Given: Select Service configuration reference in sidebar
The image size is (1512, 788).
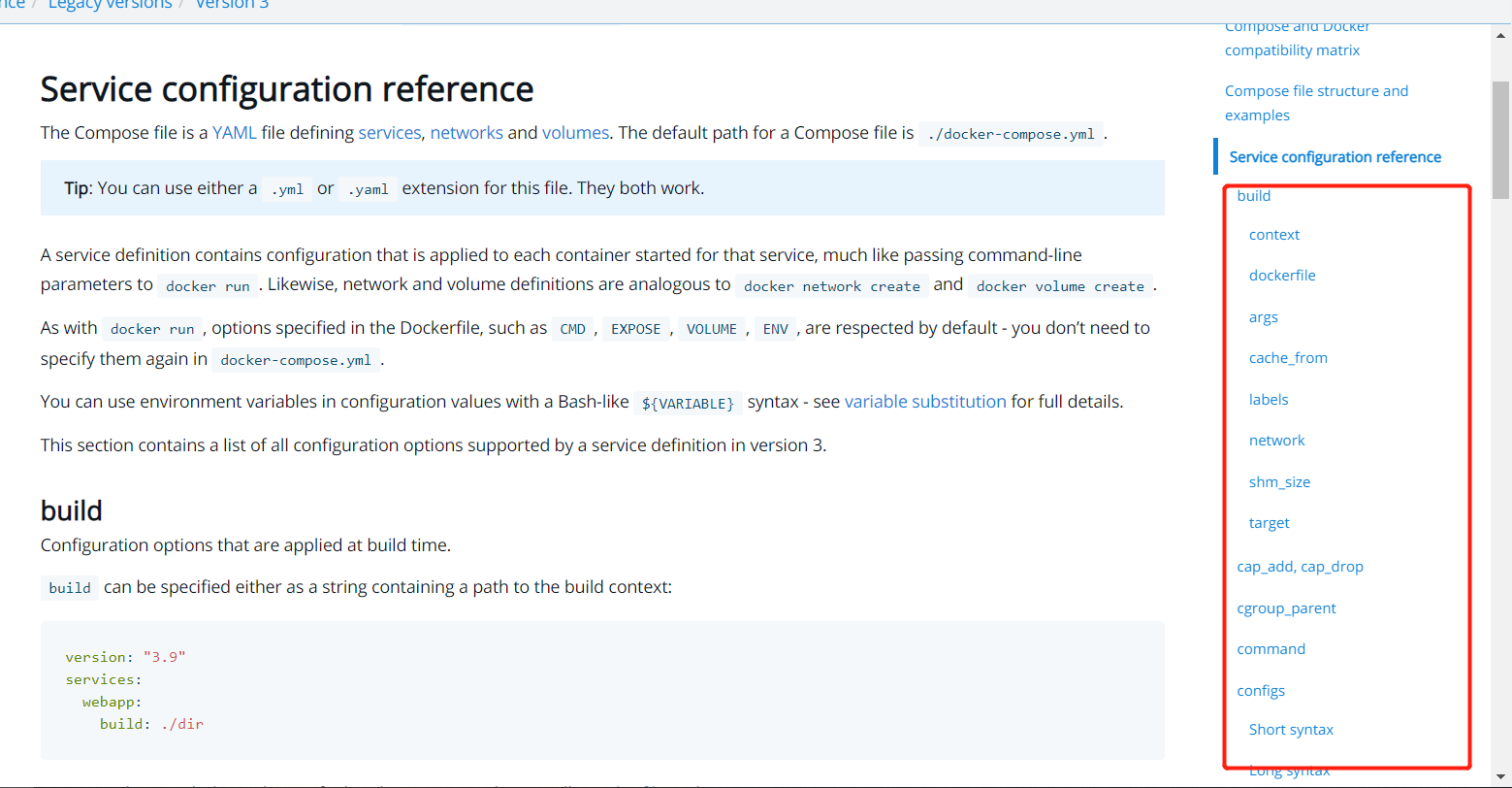Looking at the screenshot, I should click(x=1335, y=157).
